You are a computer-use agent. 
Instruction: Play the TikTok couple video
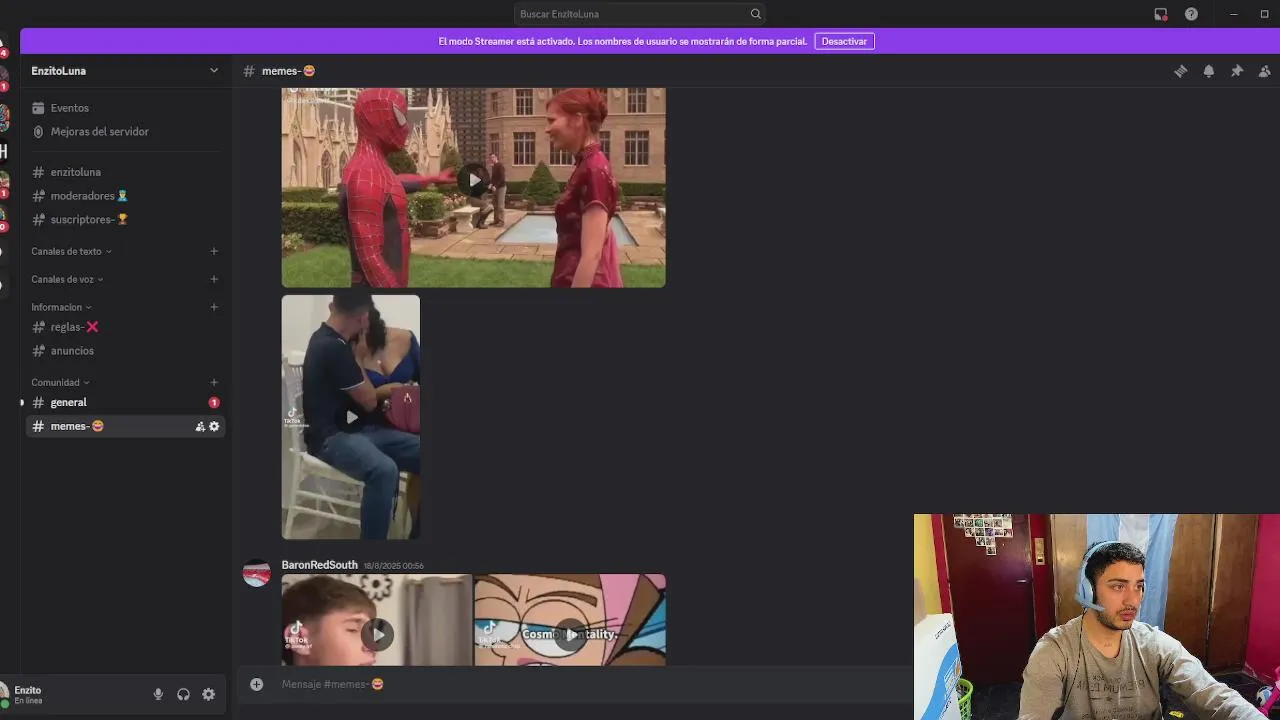351,417
